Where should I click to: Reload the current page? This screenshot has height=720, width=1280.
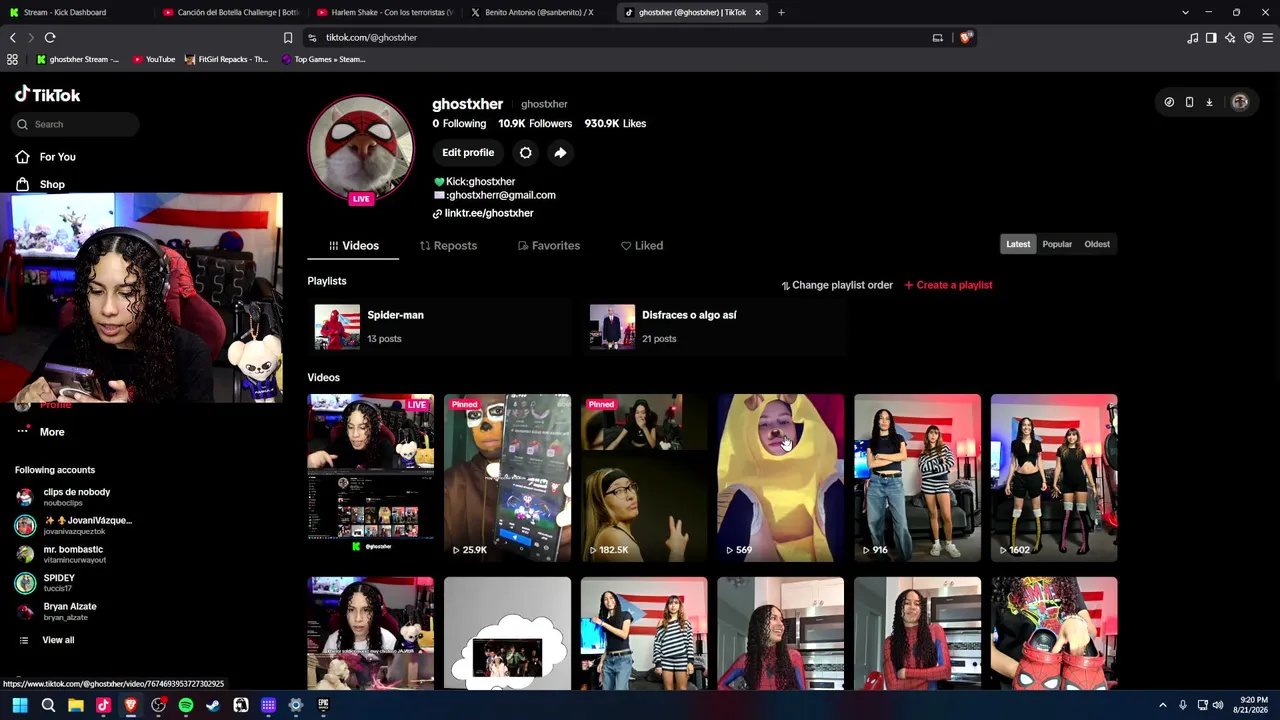click(50, 38)
